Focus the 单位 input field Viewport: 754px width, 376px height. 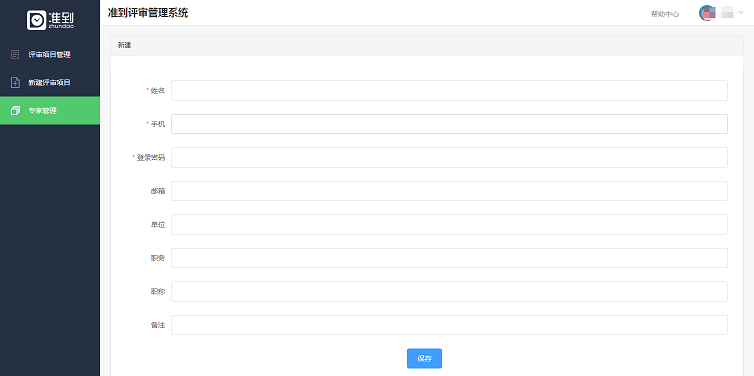pyautogui.click(x=449, y=225)
